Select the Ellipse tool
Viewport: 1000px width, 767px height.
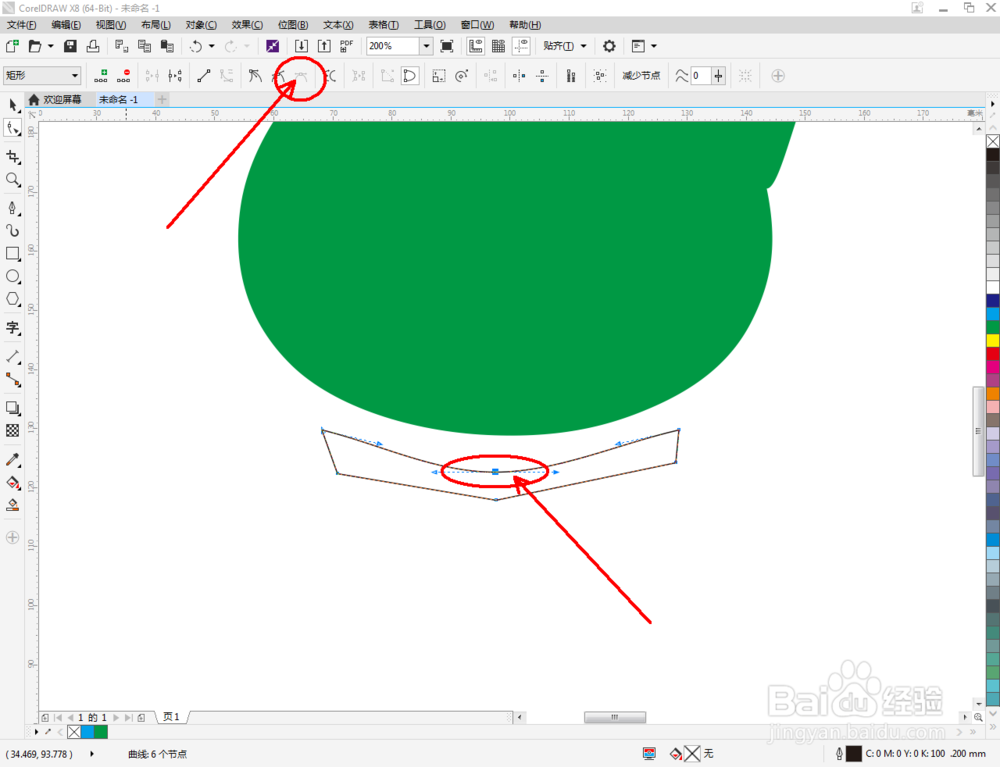(x=13, y=277)
